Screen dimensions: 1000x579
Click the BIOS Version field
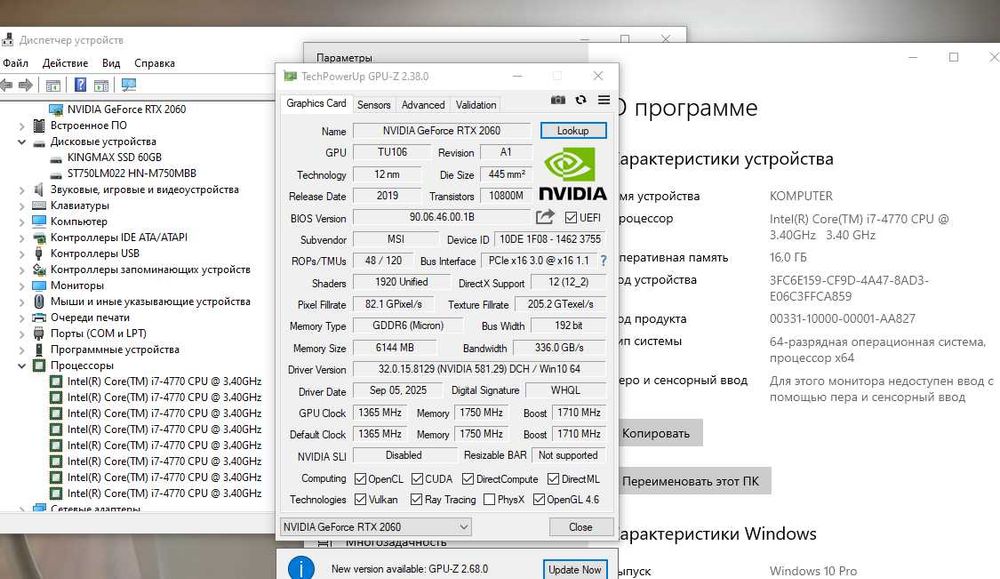click(x=441, y=217)
